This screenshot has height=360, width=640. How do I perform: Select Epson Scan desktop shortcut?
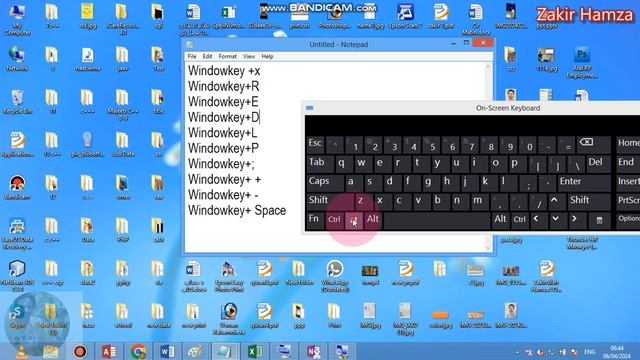405,16
